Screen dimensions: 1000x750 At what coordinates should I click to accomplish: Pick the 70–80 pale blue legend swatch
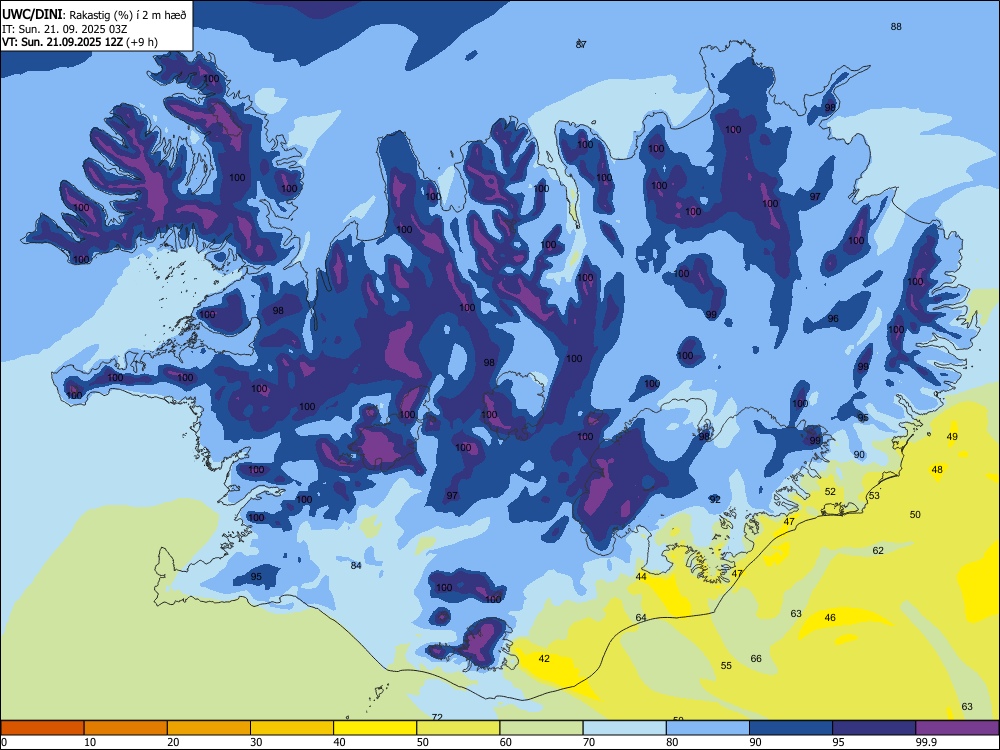click(625, 728)
